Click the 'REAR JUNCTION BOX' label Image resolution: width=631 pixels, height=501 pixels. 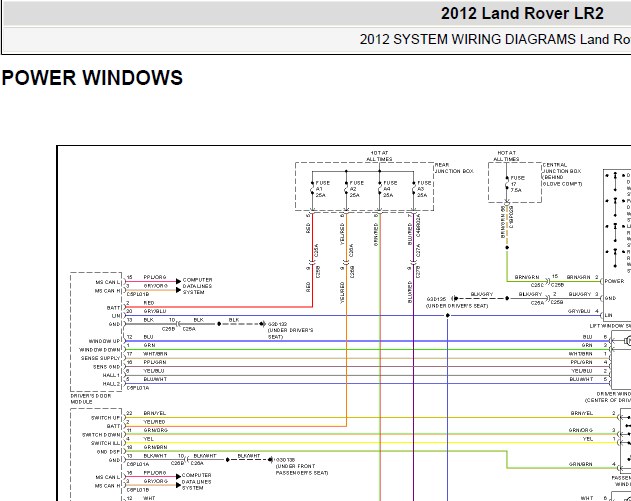[454, 168]
